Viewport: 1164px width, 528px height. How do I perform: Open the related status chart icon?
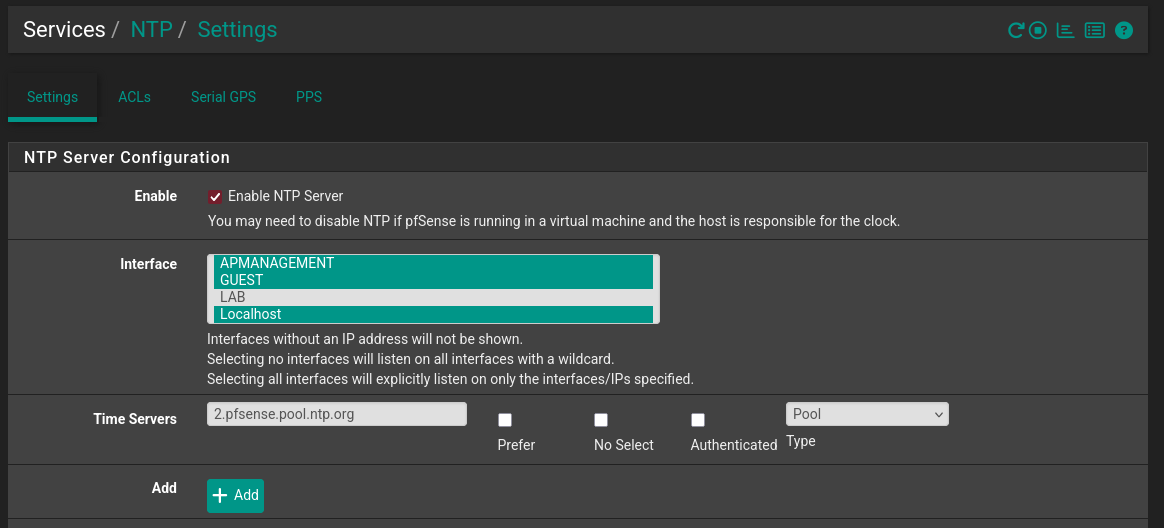[x=1065, y=30]
